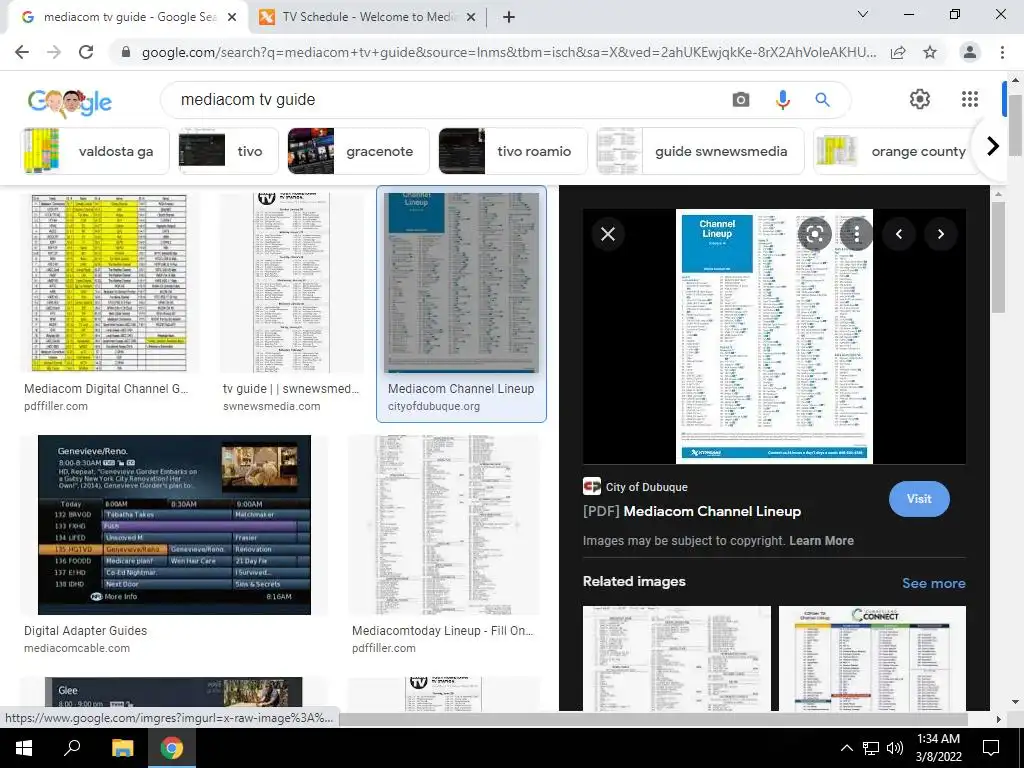The width and height of the screenshot is (1024, 768).
Task: Click the large Channel Lineup preview image
Action: tap(774, 336)
